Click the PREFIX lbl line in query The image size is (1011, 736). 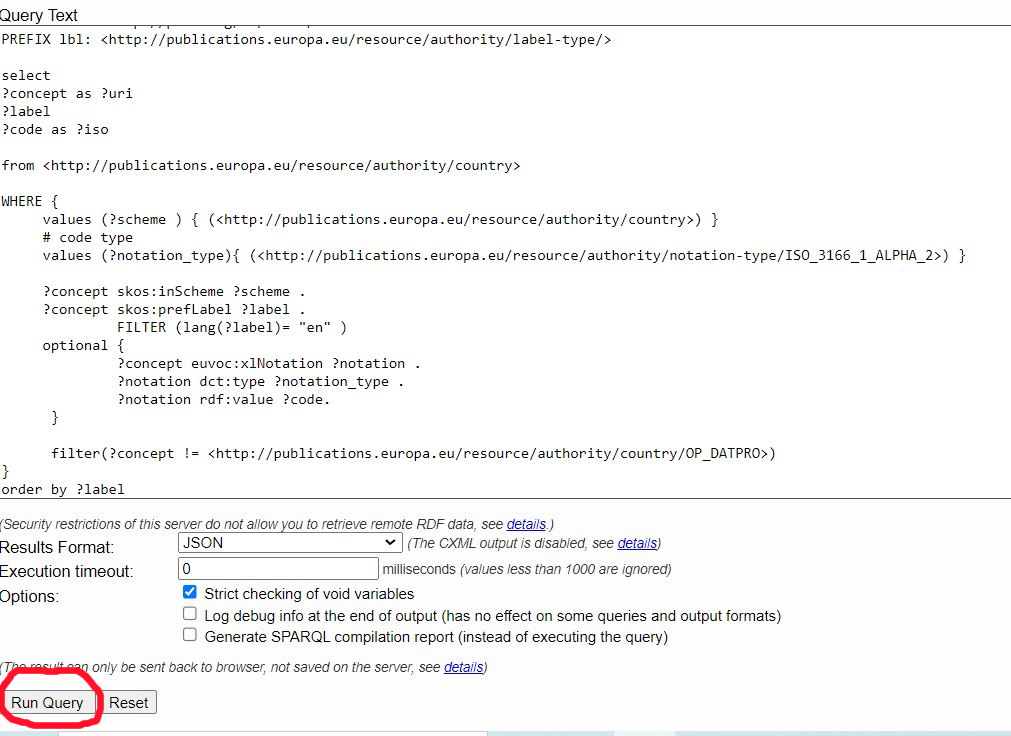click(306, 39)
